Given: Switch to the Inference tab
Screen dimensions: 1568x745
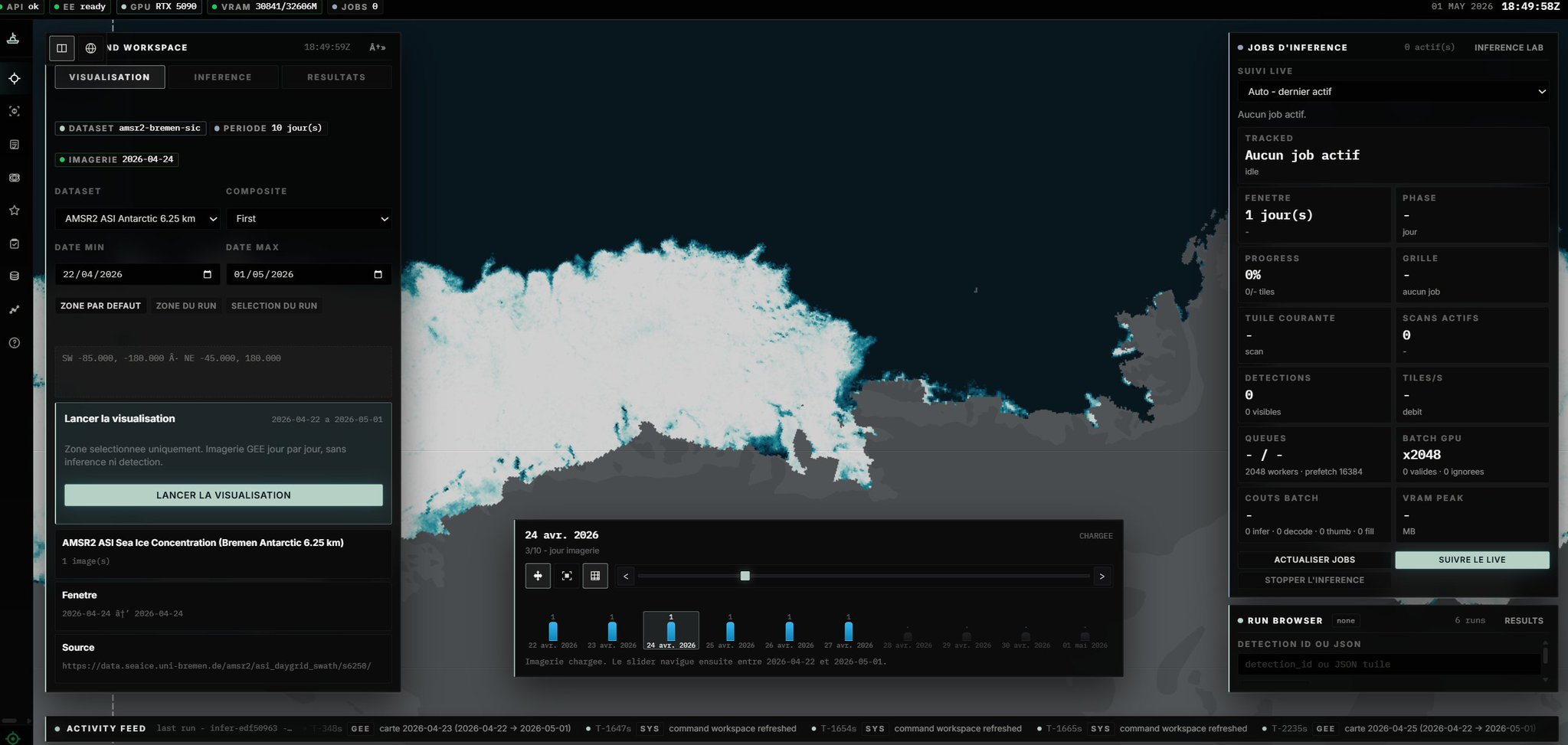Looking at the screenshot, I should [x=223, y=77].
